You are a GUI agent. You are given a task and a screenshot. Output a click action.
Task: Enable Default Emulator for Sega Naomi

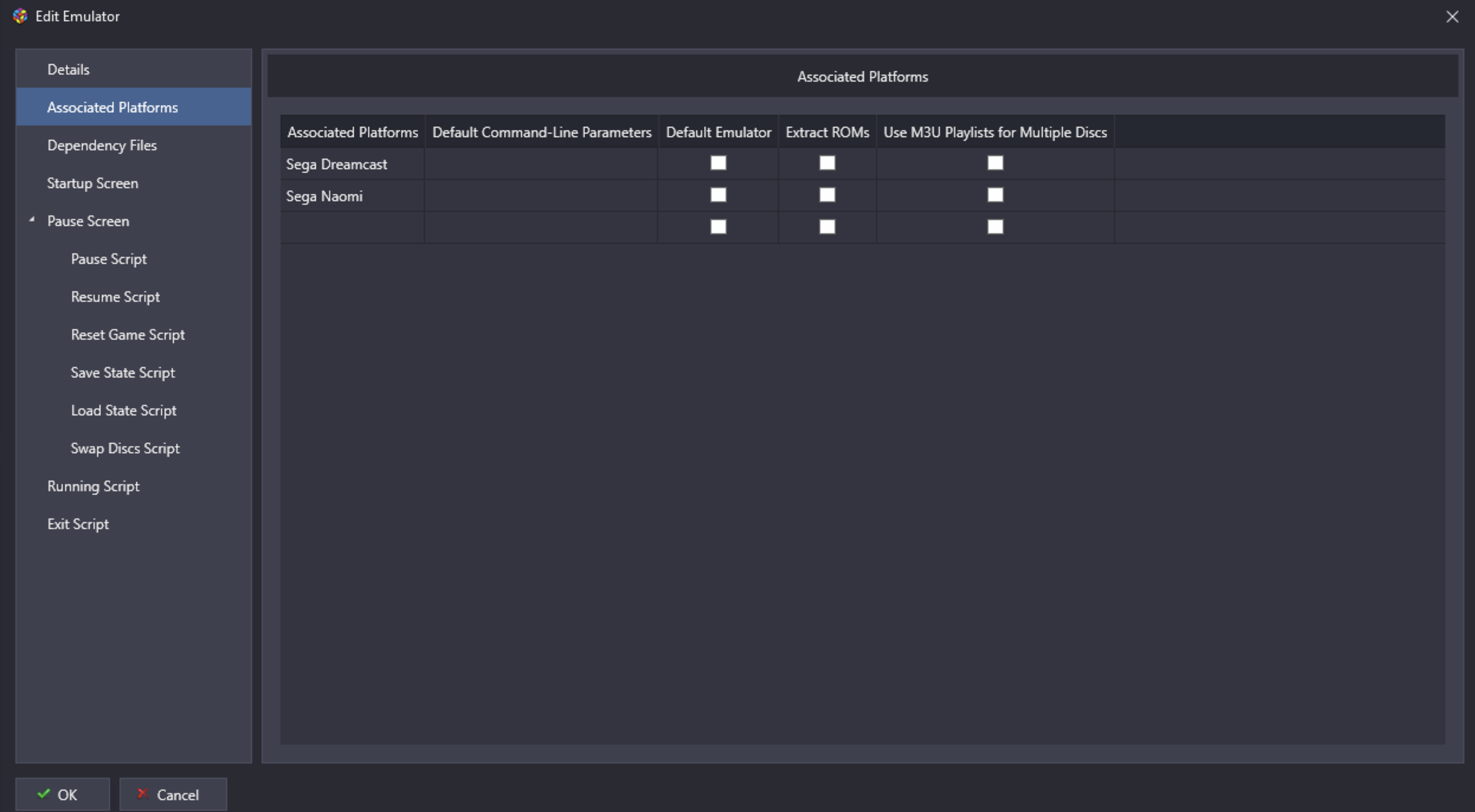pos(718,195)
